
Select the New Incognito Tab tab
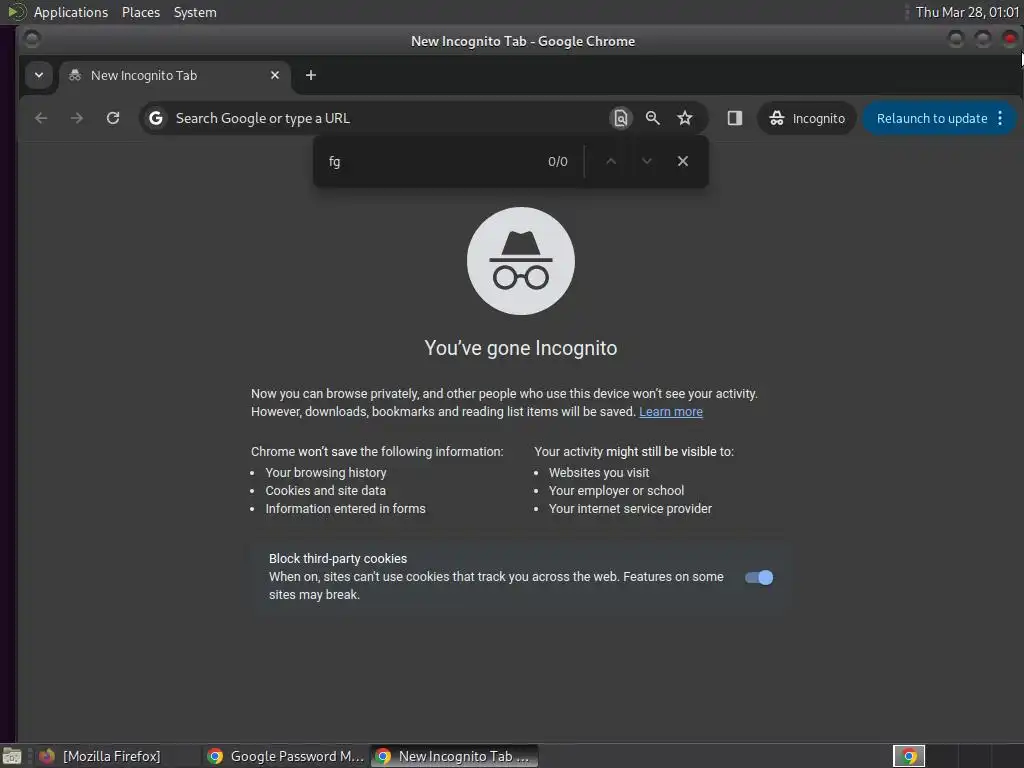(174, 75)
